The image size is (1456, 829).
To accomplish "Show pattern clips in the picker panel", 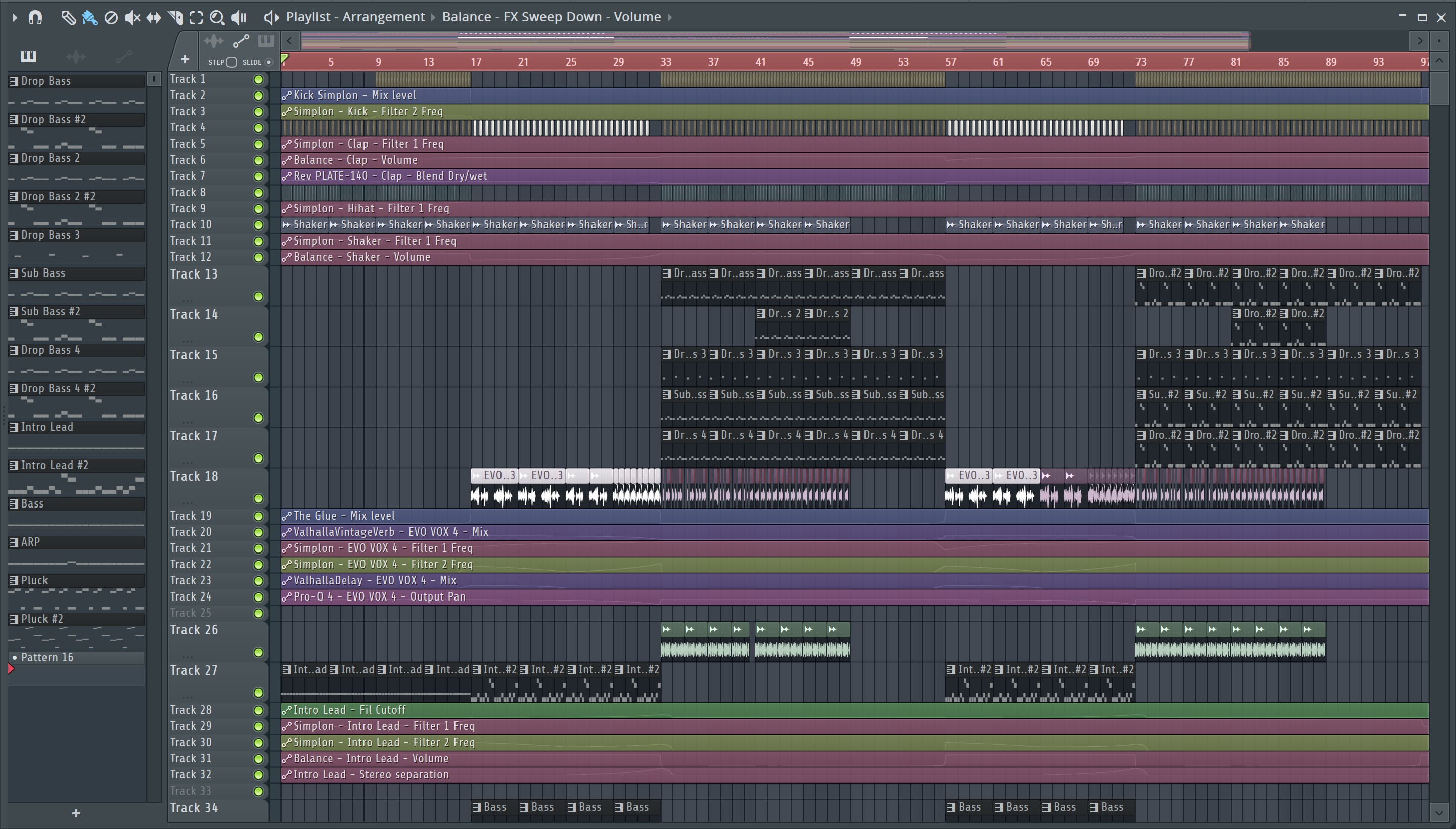I will (28, 56).
